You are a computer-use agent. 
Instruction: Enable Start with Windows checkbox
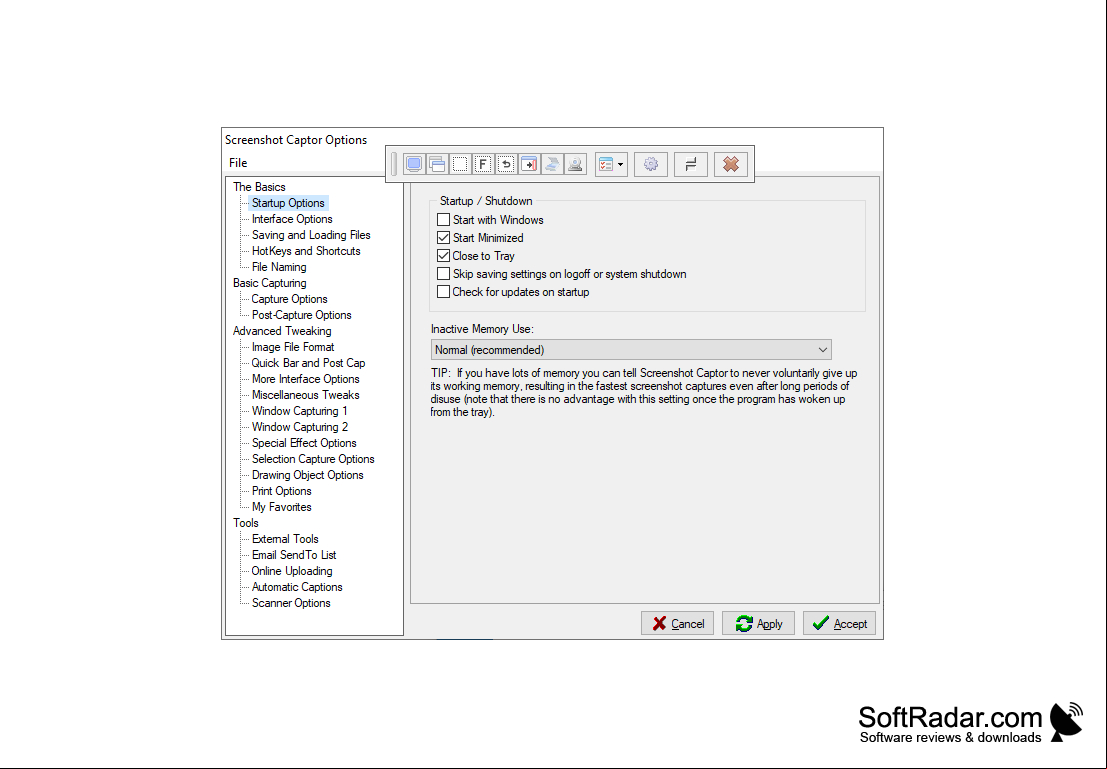pyautogui.click(x=443, y=220)
